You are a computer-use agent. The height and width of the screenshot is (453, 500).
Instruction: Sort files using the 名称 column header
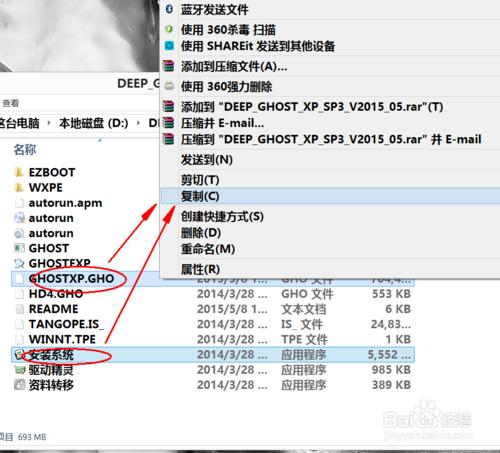click(x=25, y=150)
